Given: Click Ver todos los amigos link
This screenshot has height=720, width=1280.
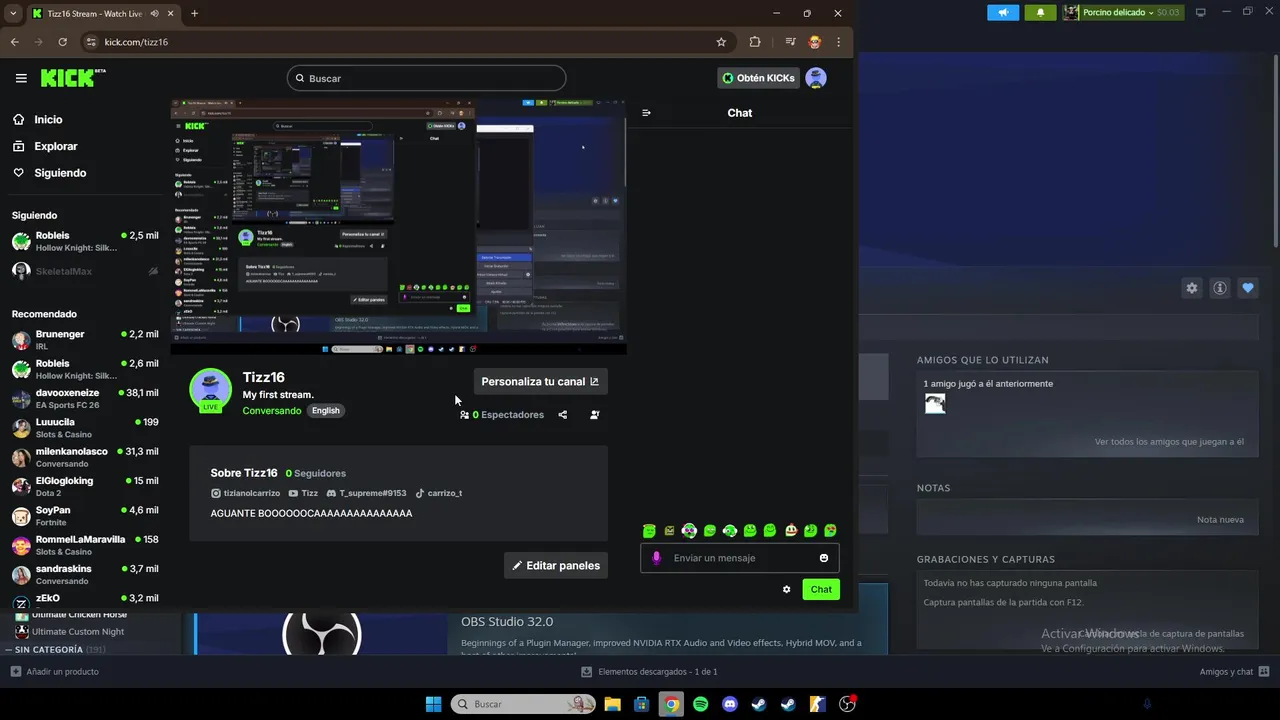Looking at the screenshot, I should coord(1169,442).
